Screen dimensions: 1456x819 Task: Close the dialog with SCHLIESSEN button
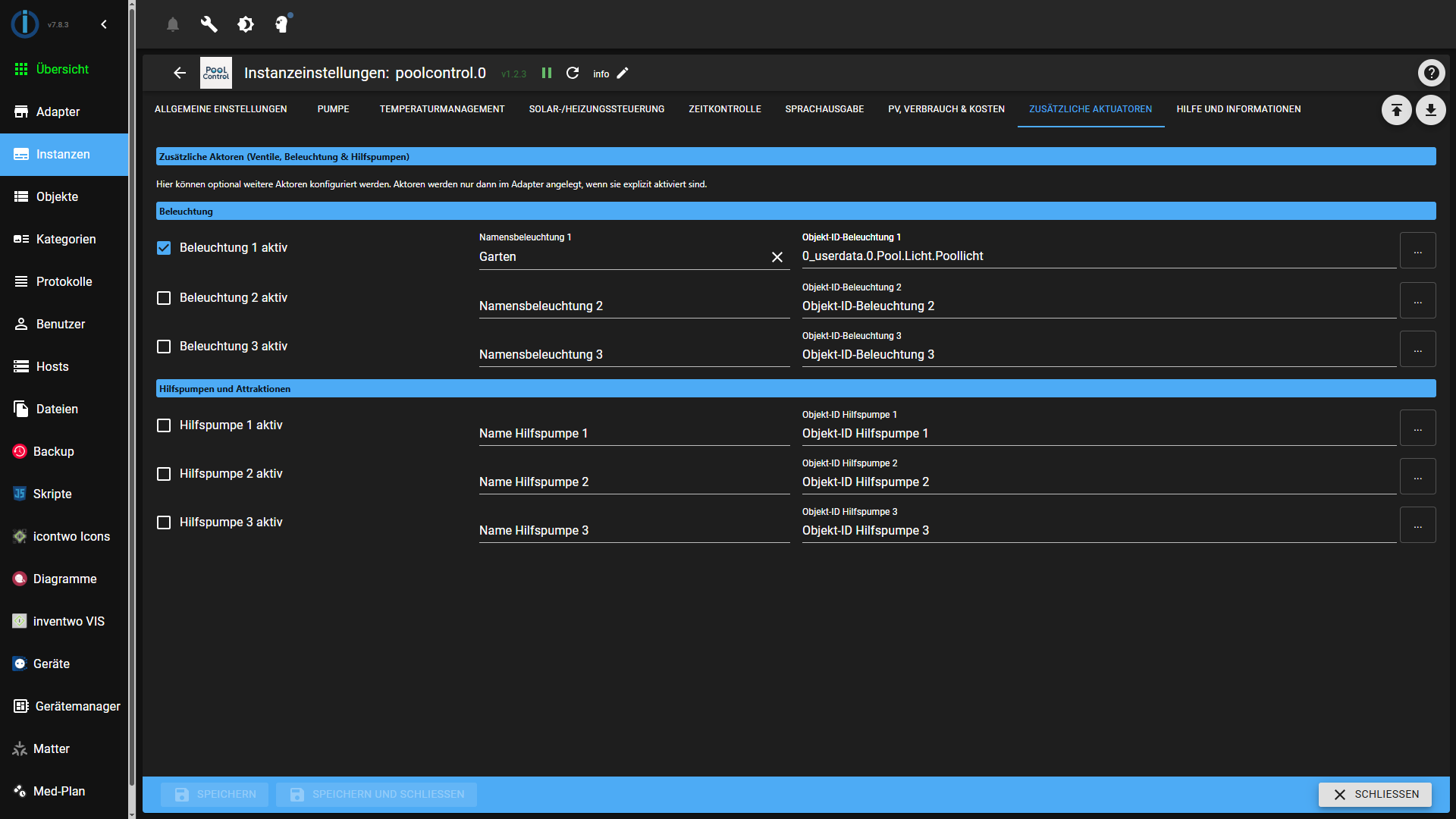click(1375, 794)
